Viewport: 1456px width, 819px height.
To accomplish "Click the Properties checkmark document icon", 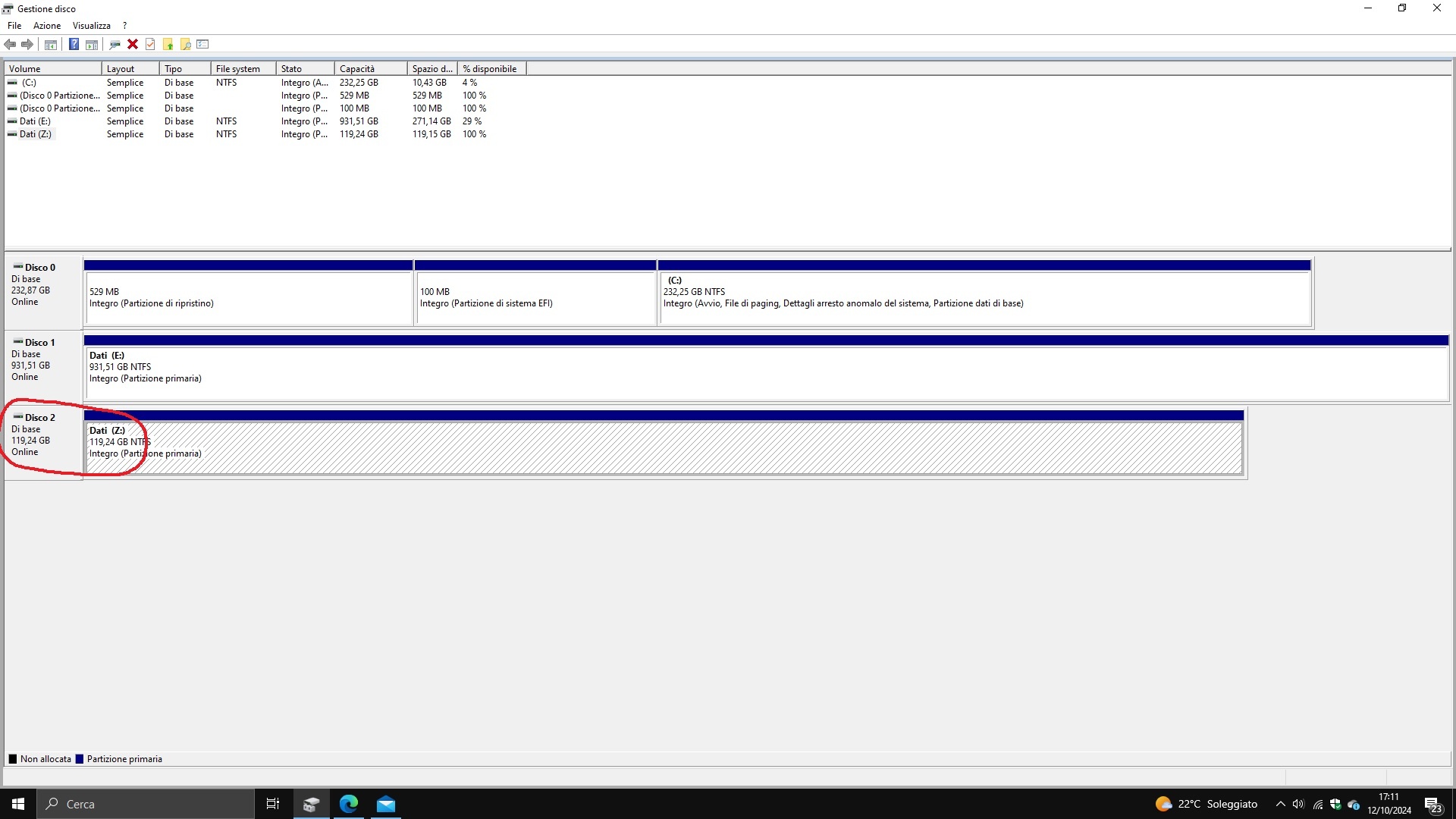I will click(x=150, y=44).
